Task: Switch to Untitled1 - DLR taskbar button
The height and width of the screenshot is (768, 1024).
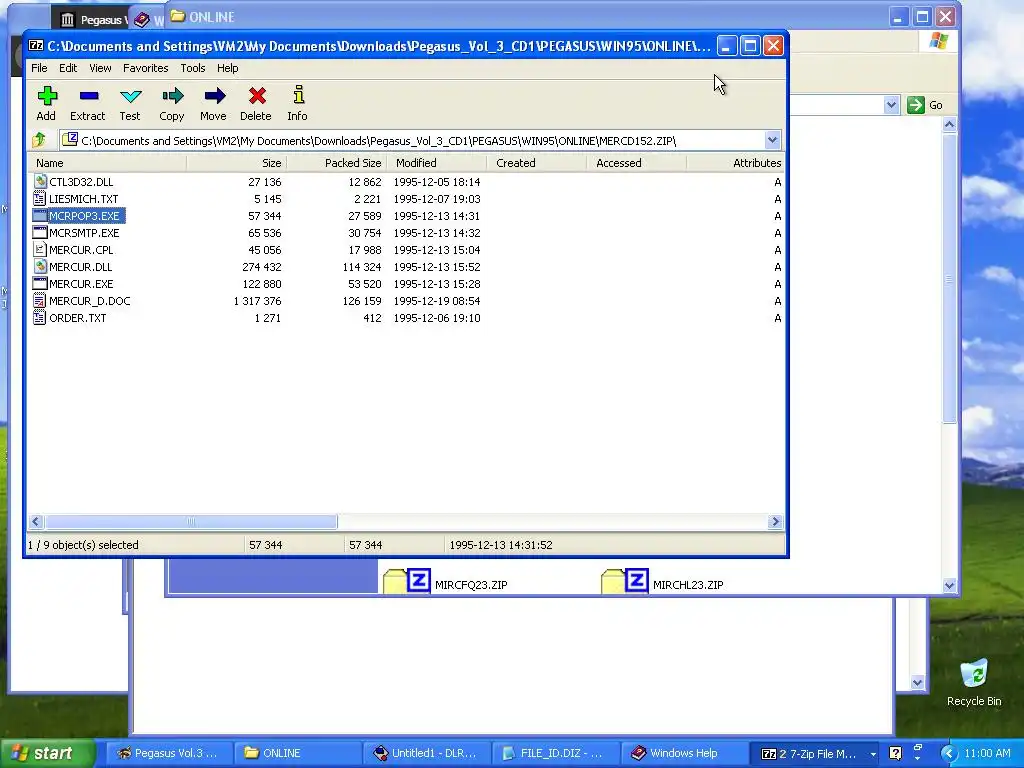Action: pyautogui.click(x=426, y=753)
